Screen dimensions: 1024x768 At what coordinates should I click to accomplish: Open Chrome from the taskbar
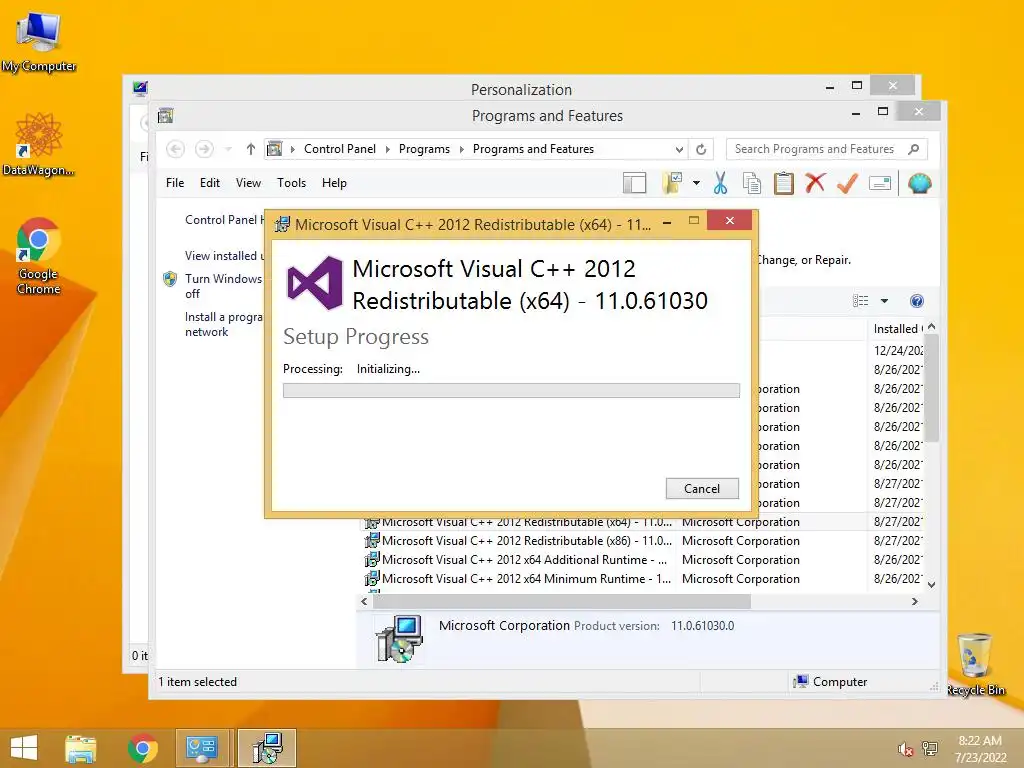tap(142, 748)
